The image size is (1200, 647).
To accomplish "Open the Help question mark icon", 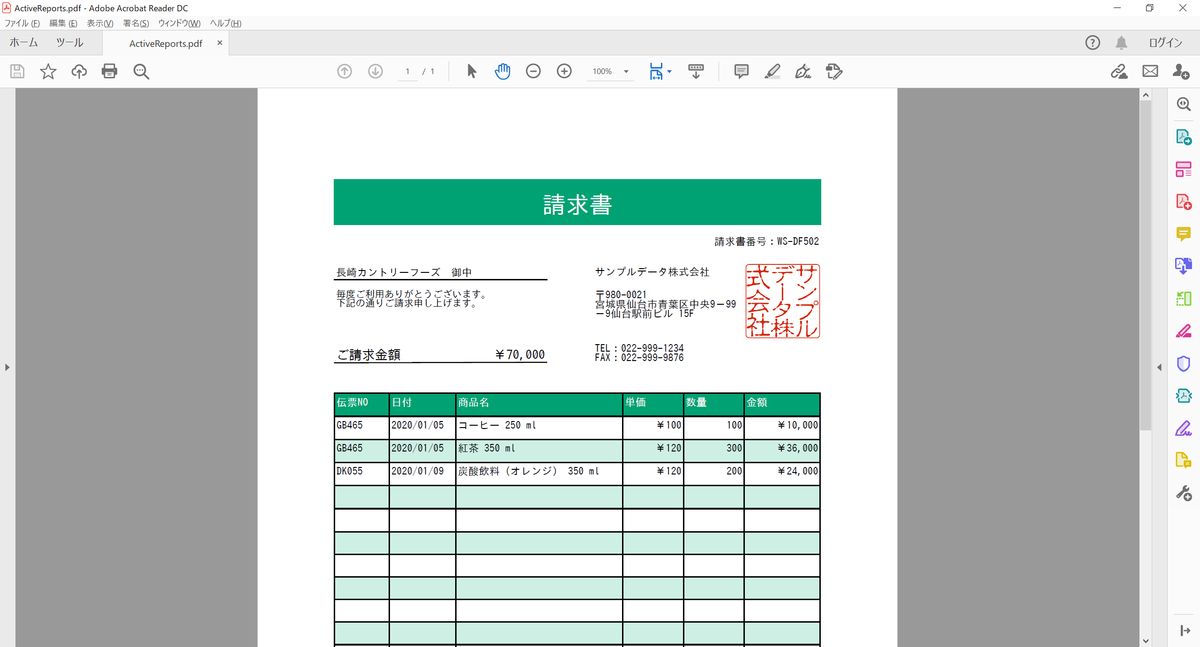I will coord(1093,43).
